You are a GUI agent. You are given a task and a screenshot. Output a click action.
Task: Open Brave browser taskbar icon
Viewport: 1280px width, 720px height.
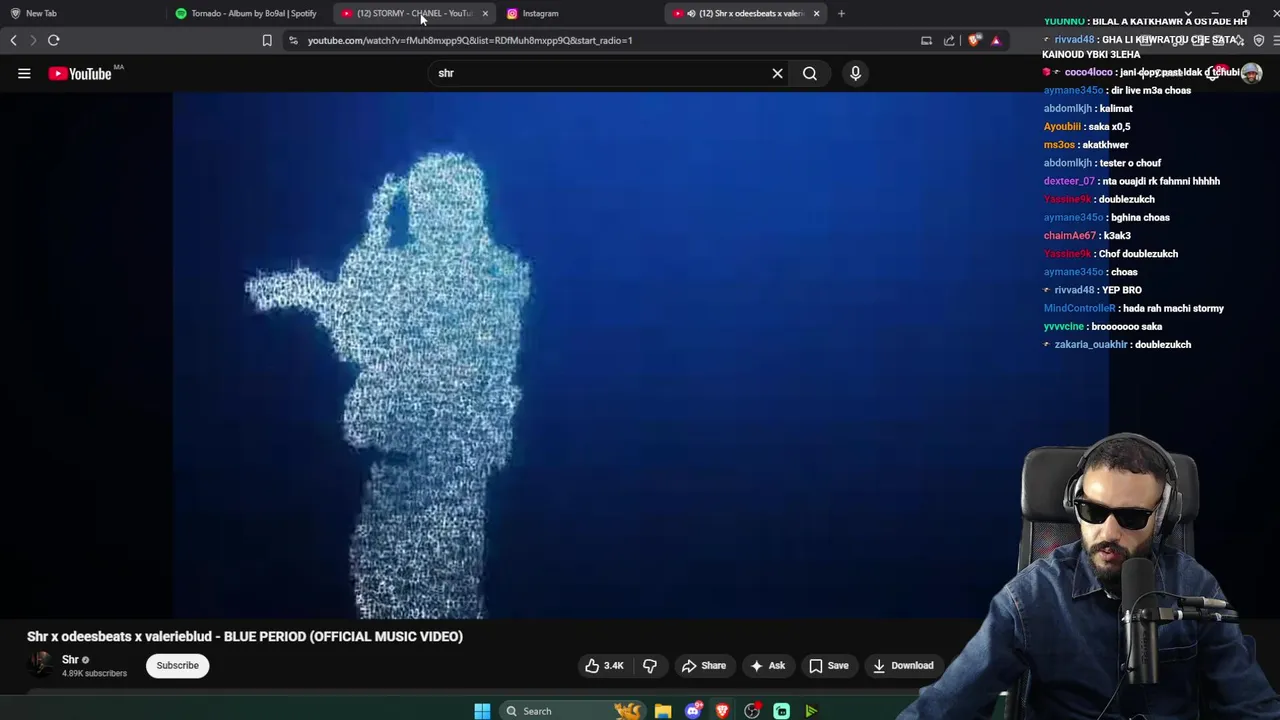722,711
